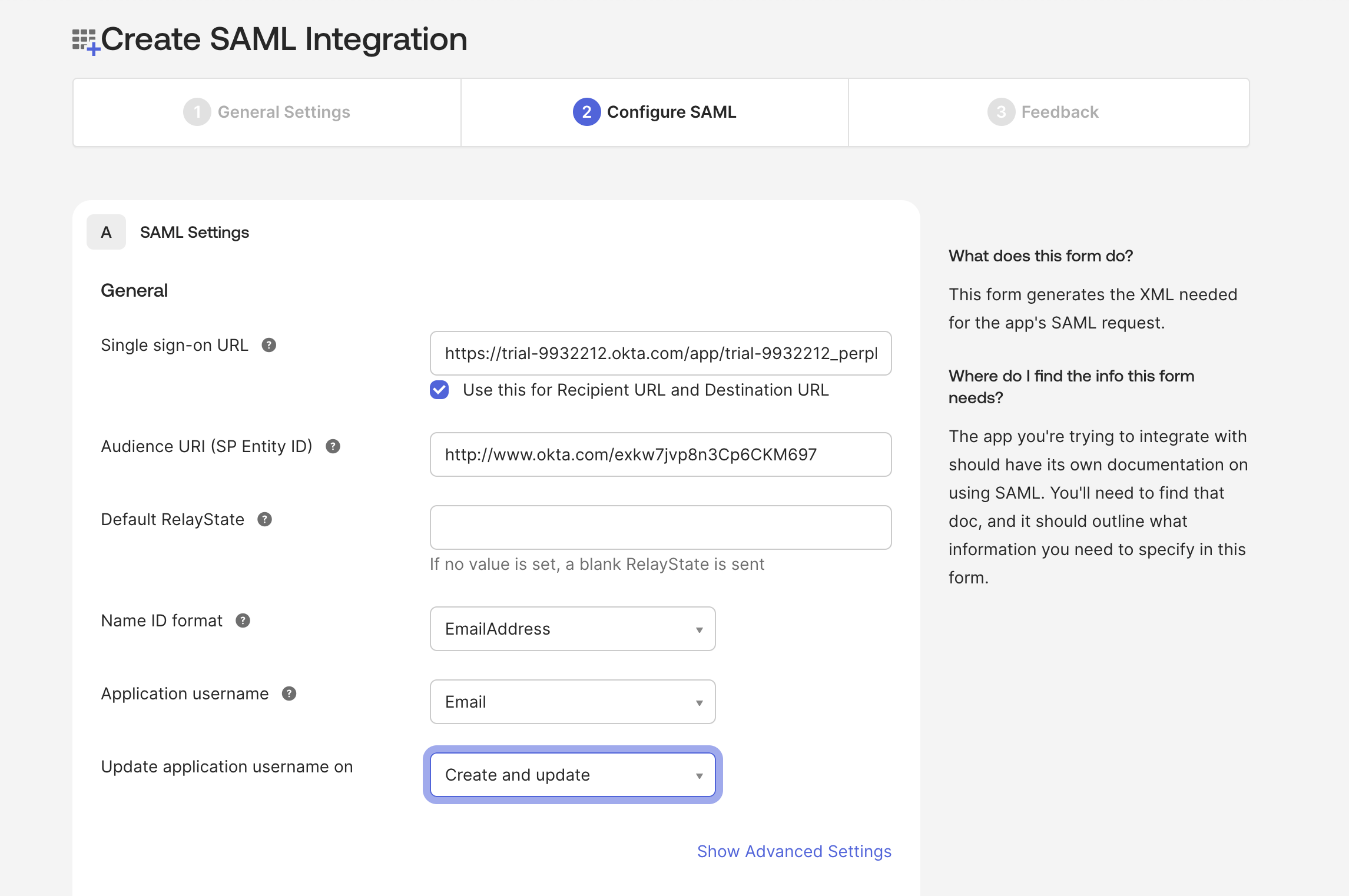1349x896 pixels.
Task: Click the Single sign-on URL input field
Action: coord(661,353)
